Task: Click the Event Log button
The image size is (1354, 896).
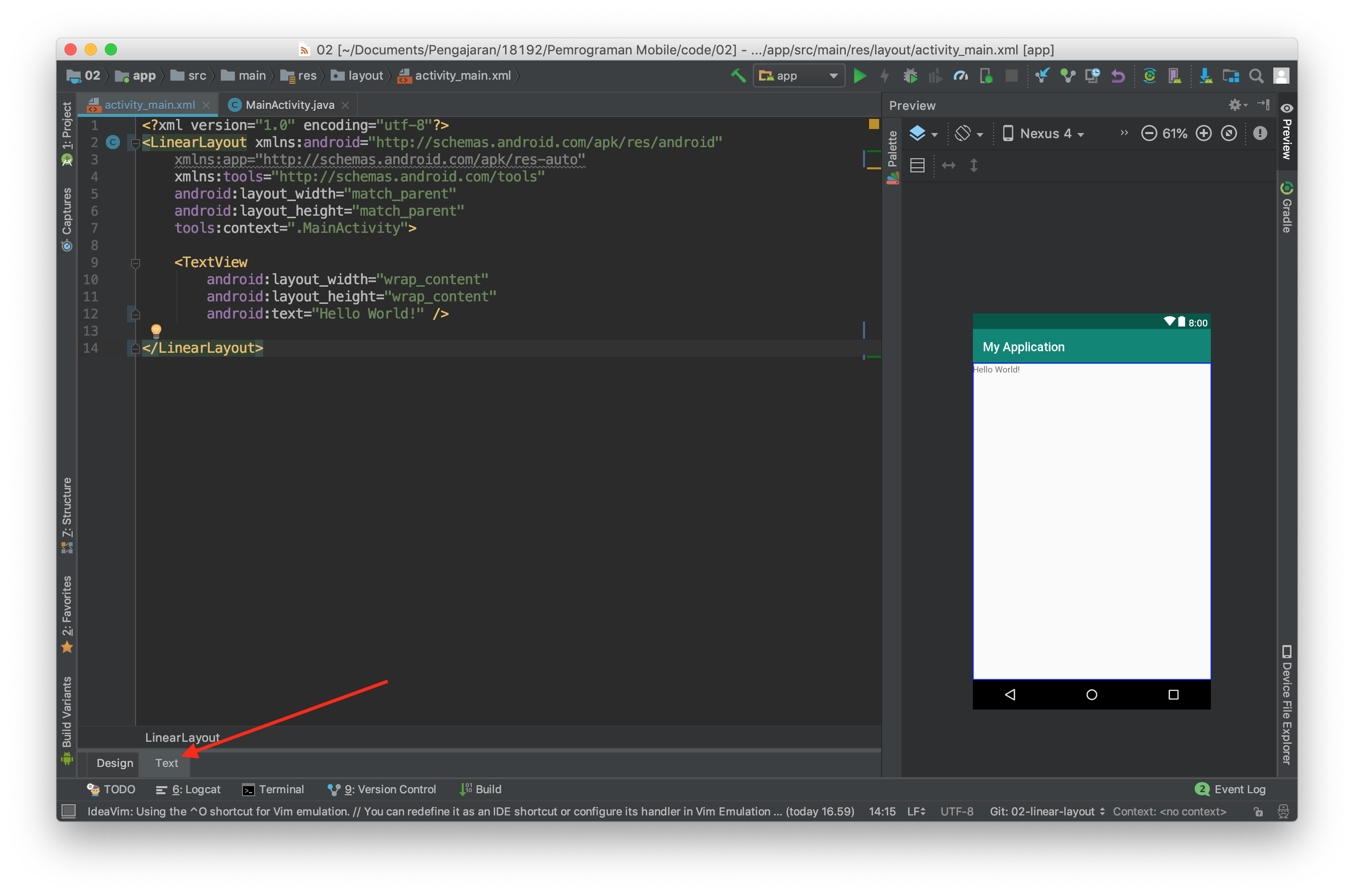Action: tap(1232, 789)
